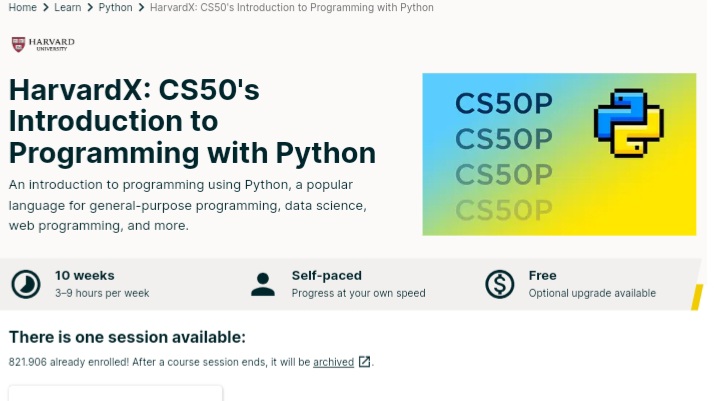The image size is (714, 401).
Task: Open the archived link
Action: click(333, 362)
